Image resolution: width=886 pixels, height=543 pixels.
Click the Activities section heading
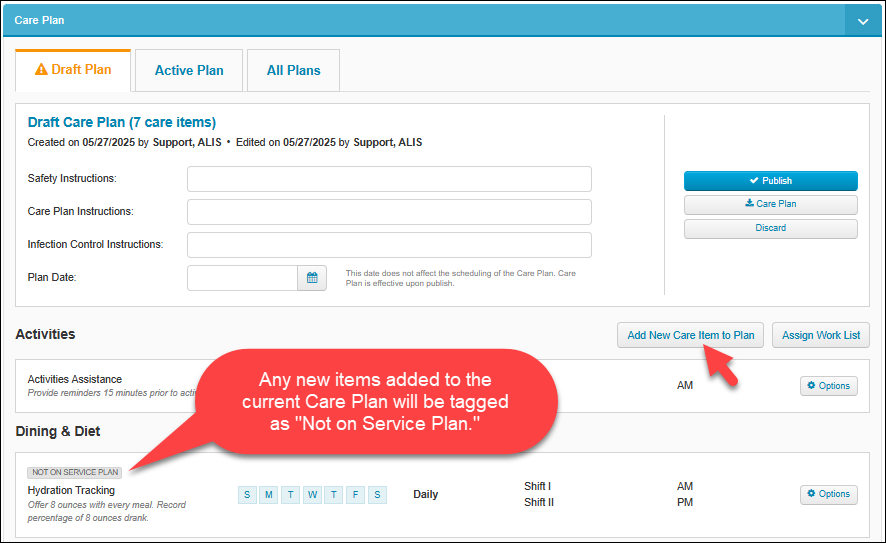click(45, 335)
